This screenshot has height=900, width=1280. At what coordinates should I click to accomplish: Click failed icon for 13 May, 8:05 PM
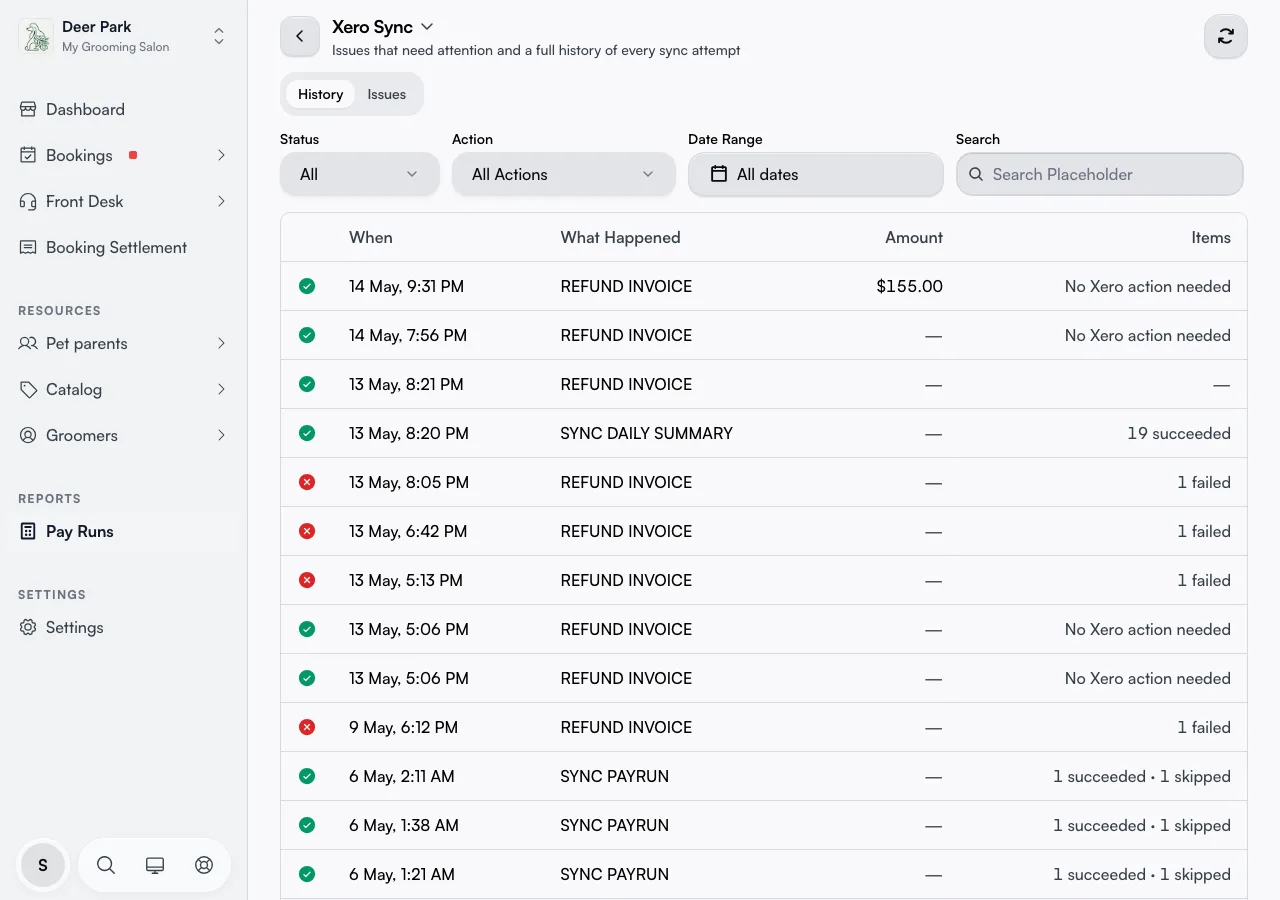[307, 482]
